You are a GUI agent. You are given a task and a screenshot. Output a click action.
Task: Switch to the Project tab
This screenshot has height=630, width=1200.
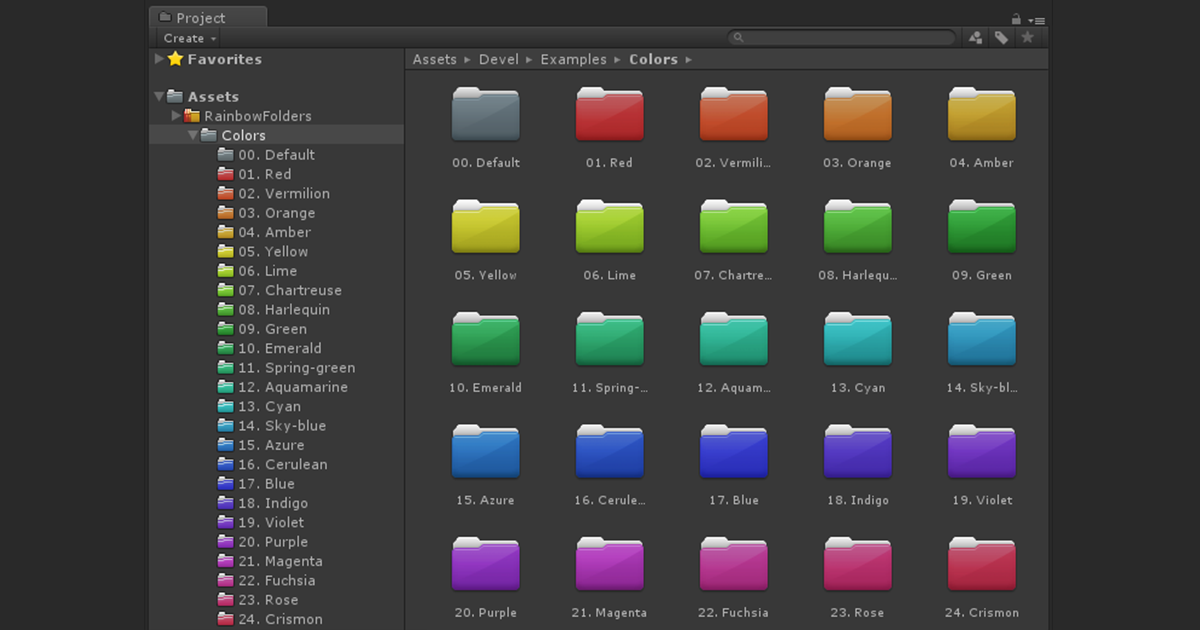click(207, 17)
